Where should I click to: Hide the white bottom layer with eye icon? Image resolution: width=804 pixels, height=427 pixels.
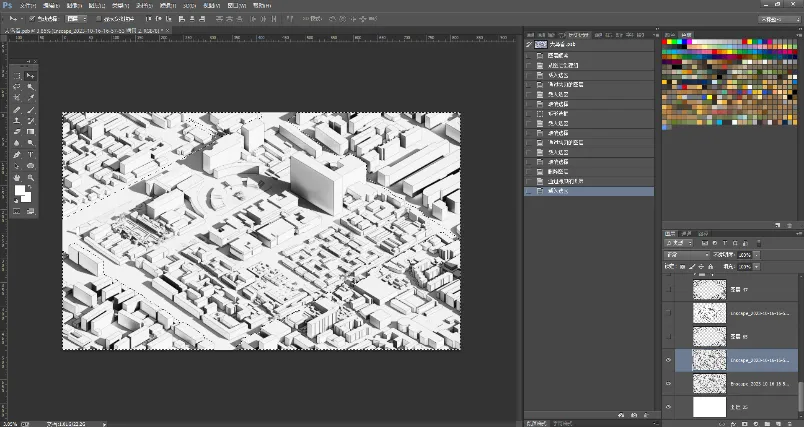tap(668, 407)
